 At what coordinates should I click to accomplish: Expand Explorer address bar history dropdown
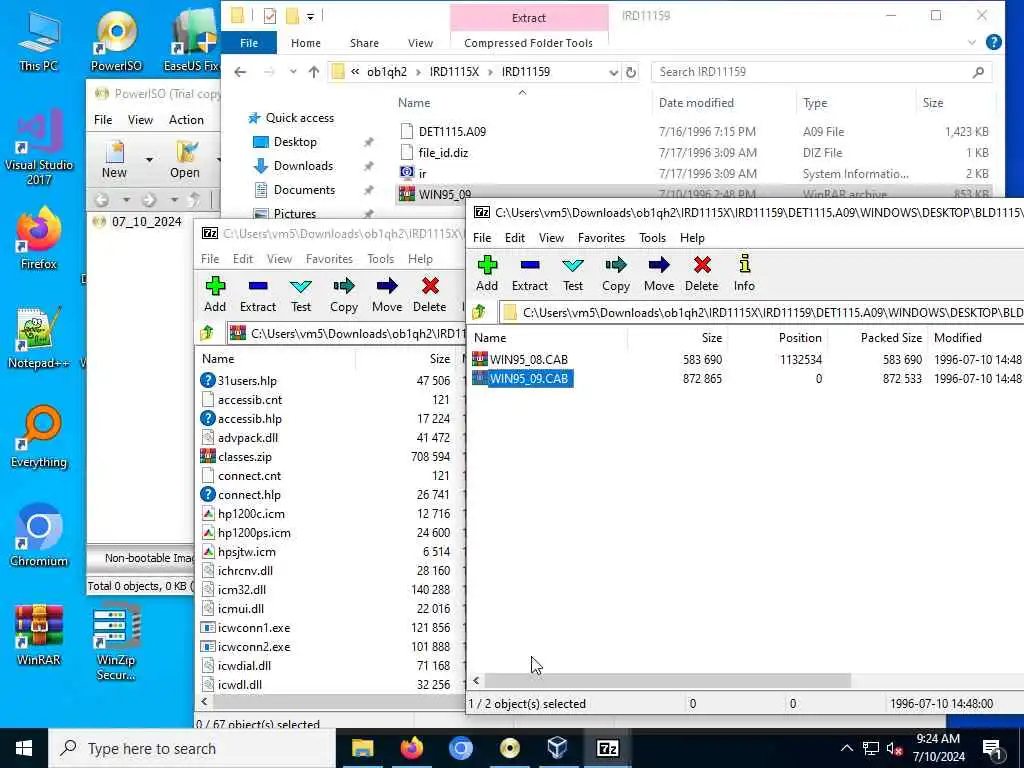[614, 72]
